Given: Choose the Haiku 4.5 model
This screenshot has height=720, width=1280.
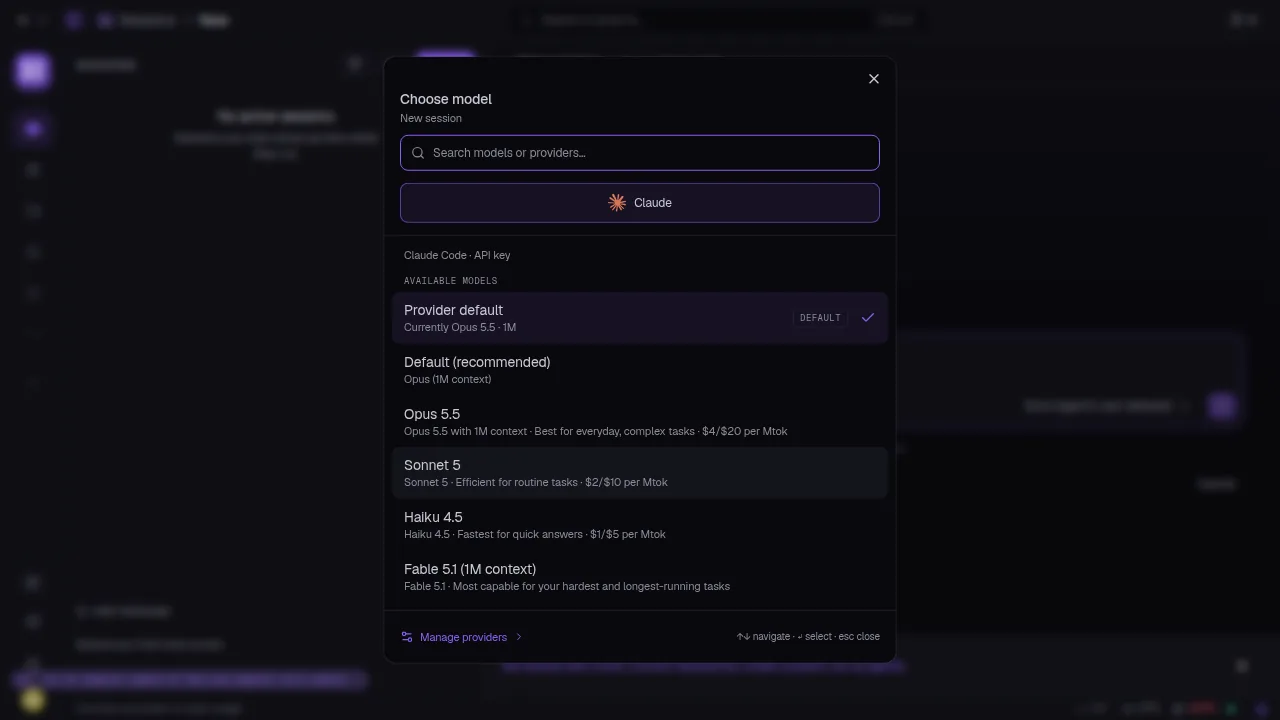Looking at the screenshot, I should point(640,525).
